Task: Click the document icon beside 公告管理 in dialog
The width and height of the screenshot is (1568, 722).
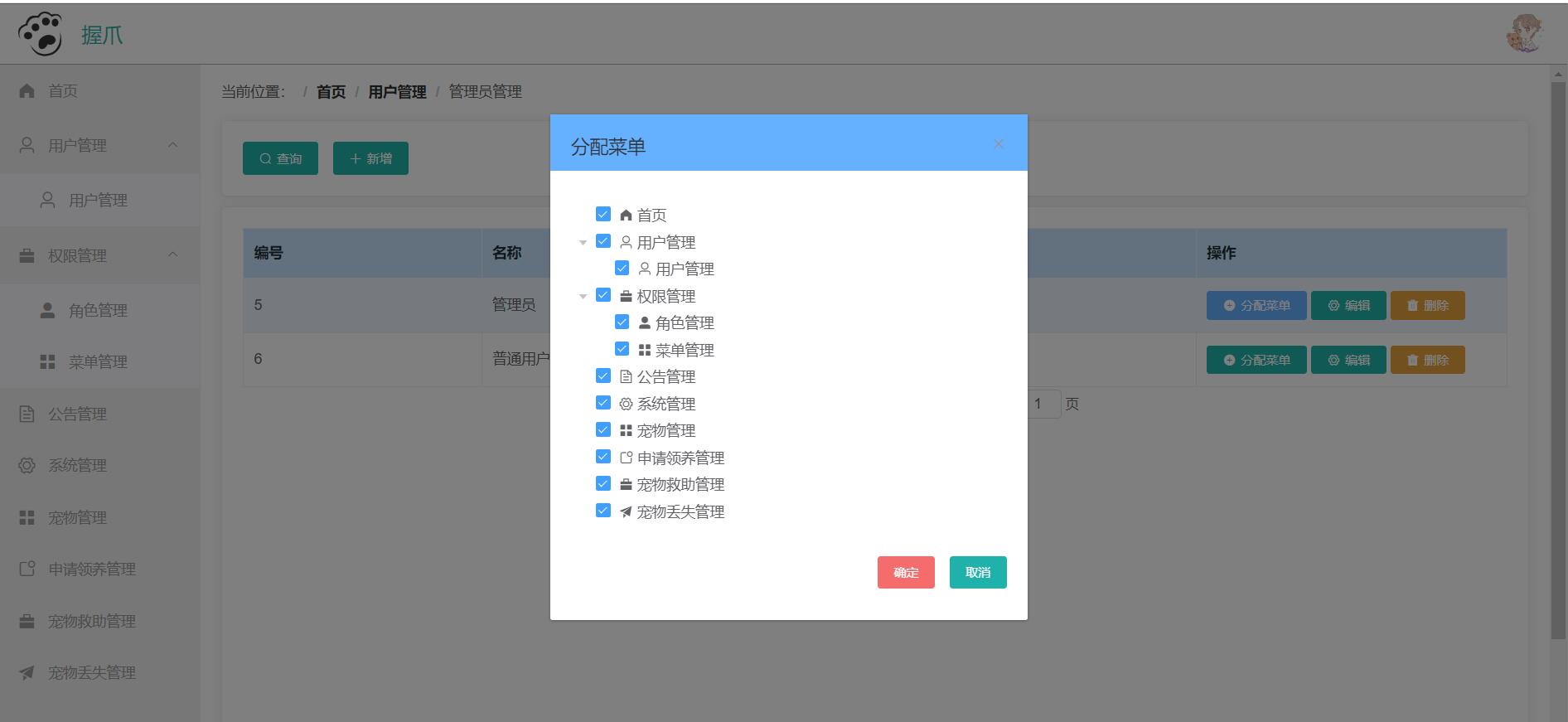Action: click(x=626, y=376)
